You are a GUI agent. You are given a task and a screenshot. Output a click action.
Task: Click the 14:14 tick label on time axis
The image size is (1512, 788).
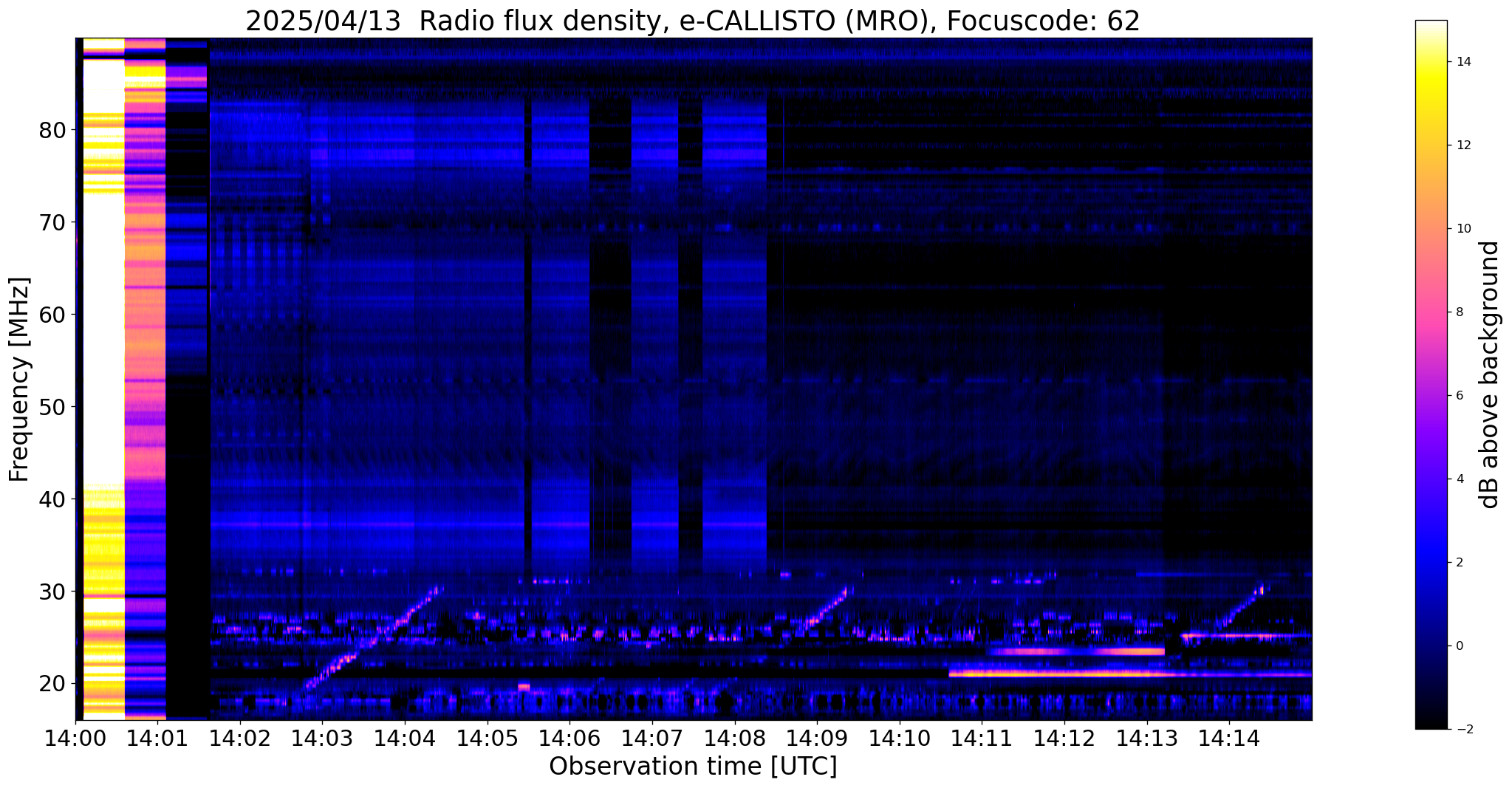pyautogui.click(x=1230, y=738)
